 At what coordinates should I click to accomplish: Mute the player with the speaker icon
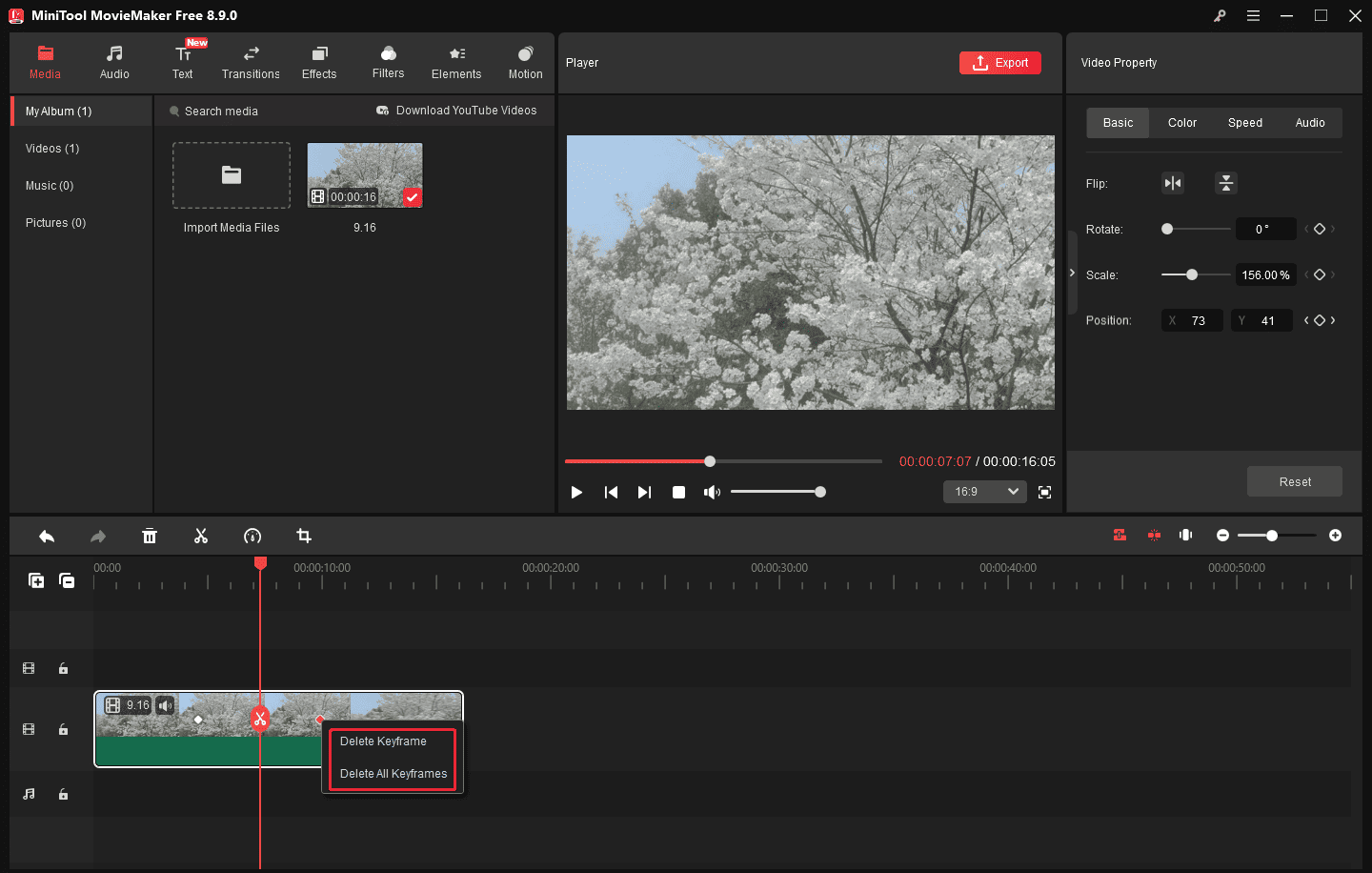point(712,492)
